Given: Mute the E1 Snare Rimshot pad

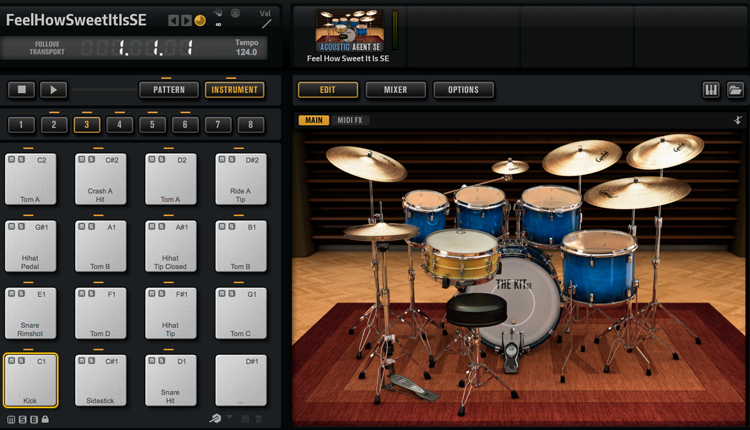Looking at the screenshot, I should (x=11, y=293).
